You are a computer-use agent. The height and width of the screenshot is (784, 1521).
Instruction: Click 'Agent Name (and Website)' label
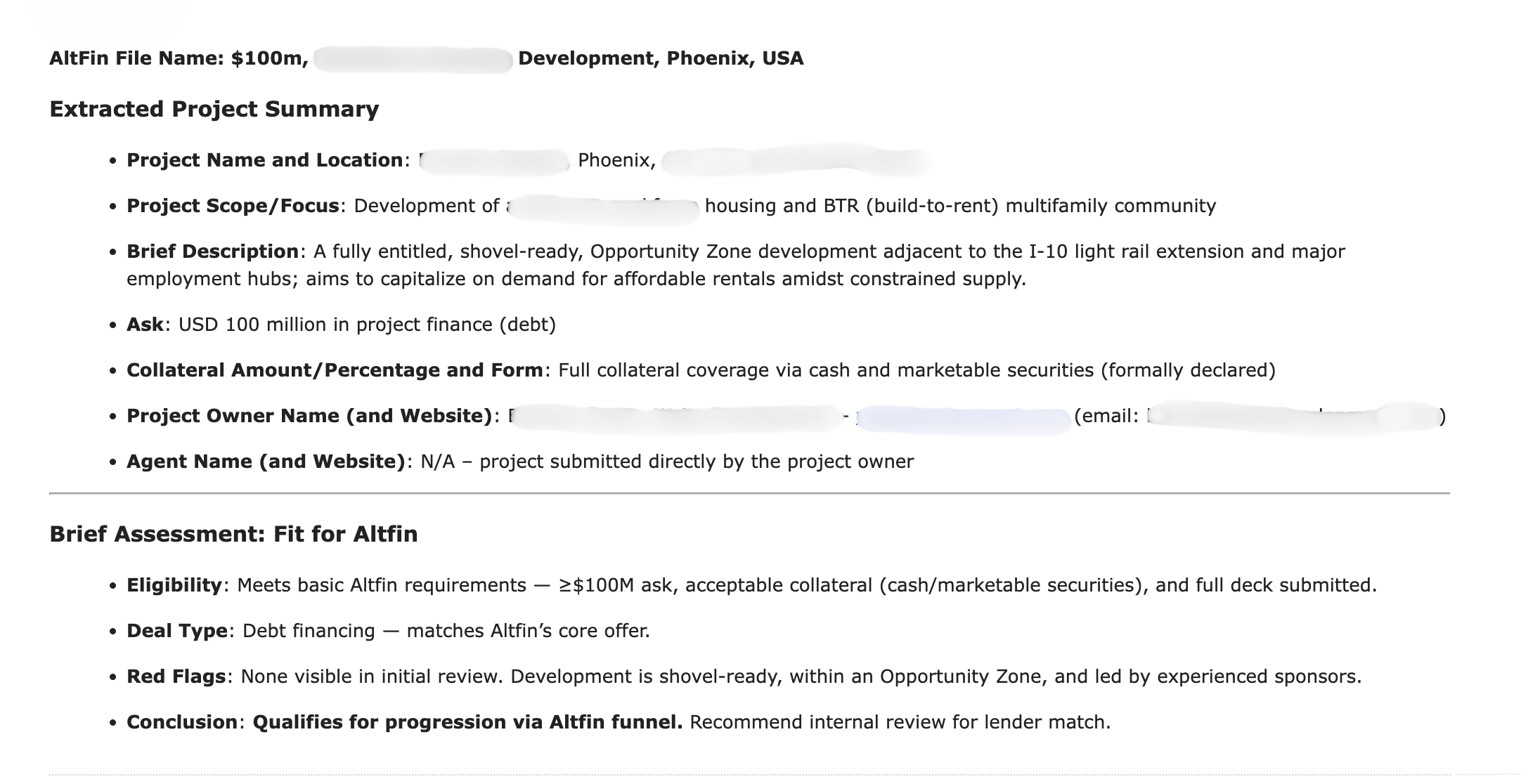266,462
